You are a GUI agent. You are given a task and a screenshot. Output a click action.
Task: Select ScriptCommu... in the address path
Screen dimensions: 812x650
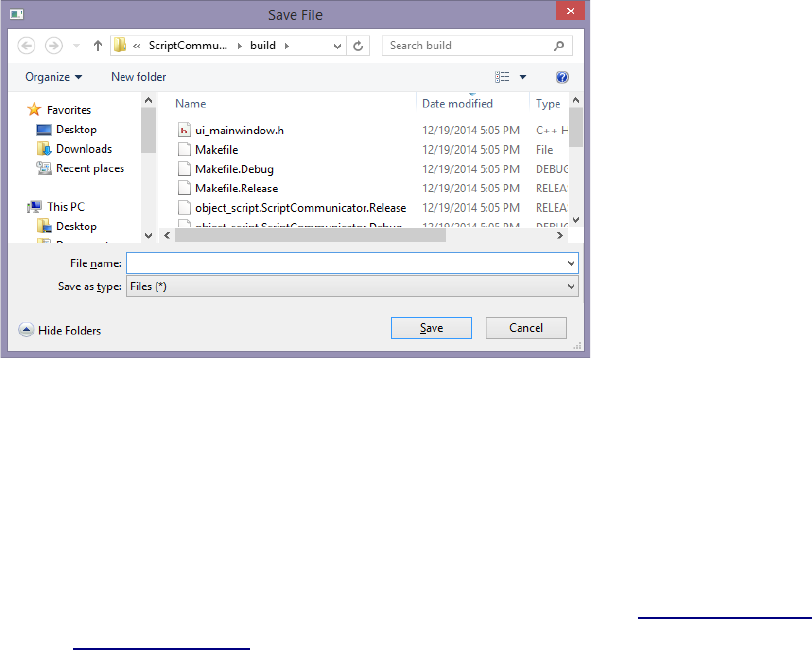click(187, 46)
